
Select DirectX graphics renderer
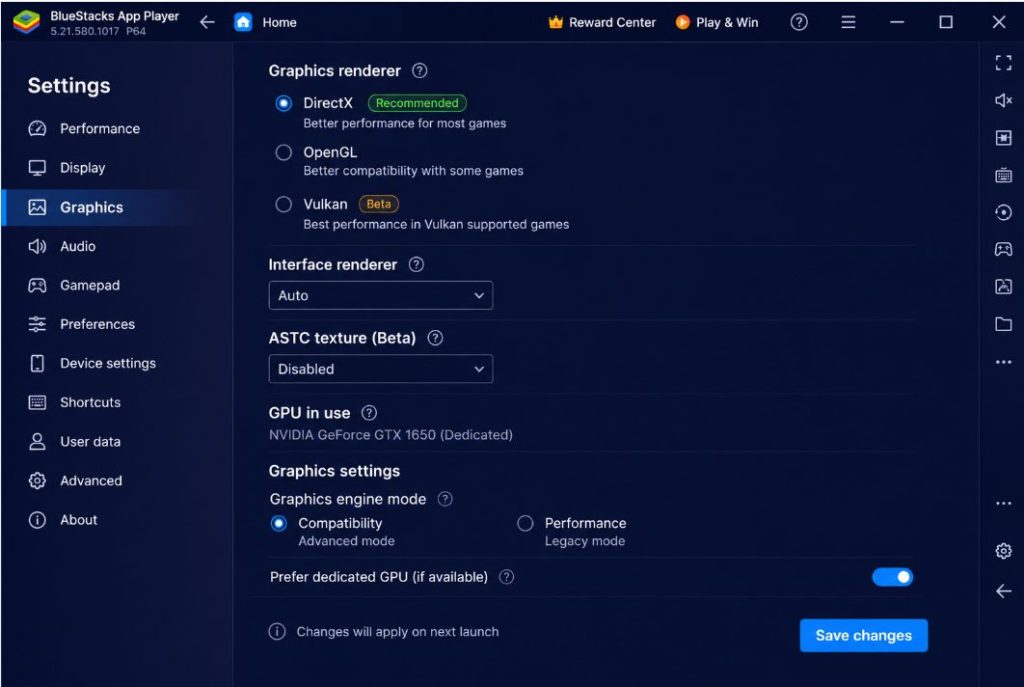[283, 103]
